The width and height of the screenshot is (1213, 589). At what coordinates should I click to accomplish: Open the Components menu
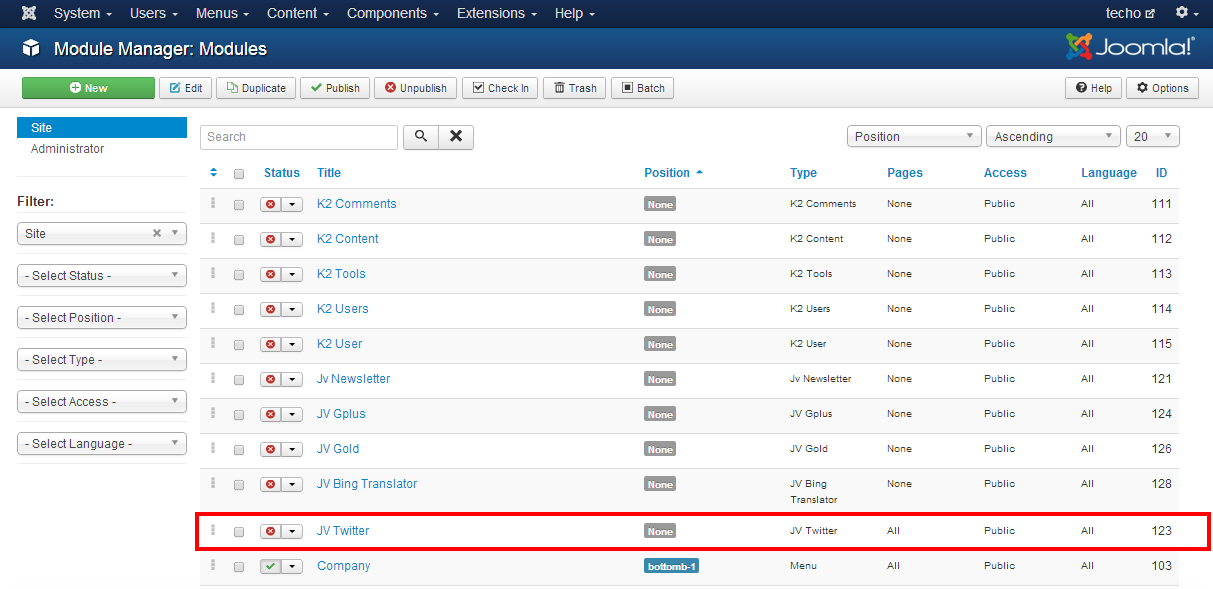coord(392,13)
